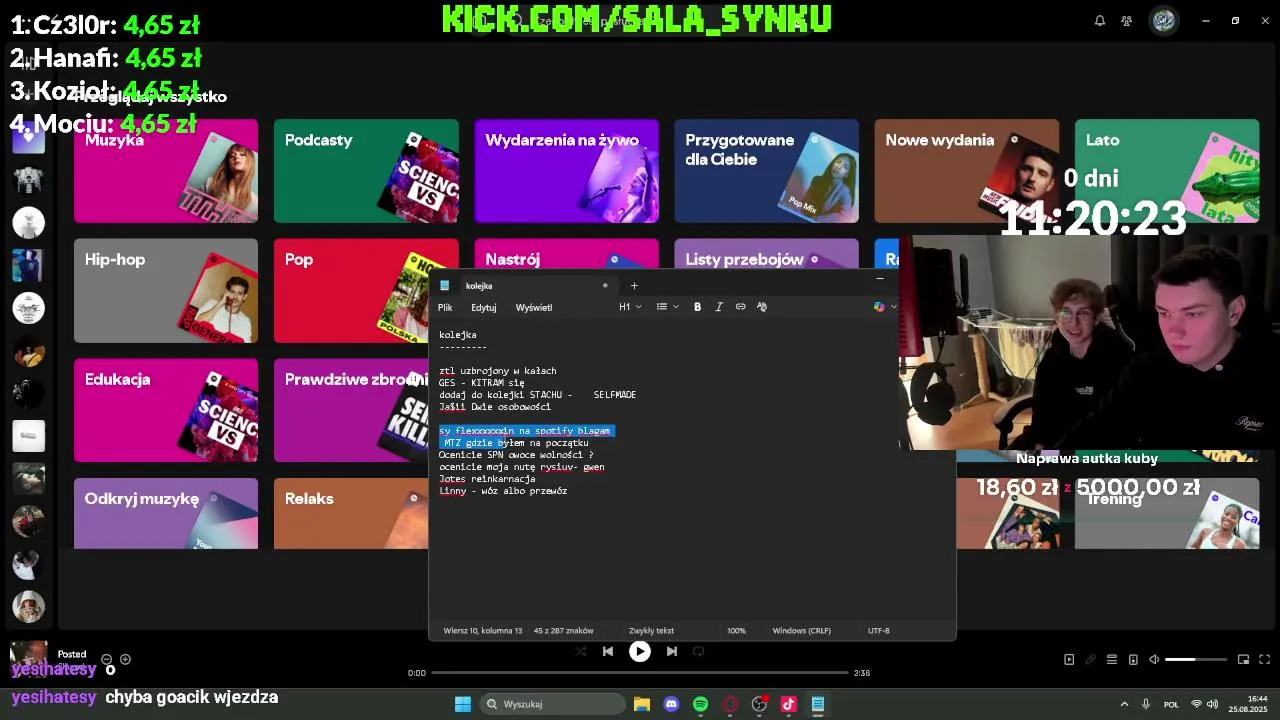Skip to previous track in Spotify
This screenshot has height=720, width=1280.
click(608, 651)
